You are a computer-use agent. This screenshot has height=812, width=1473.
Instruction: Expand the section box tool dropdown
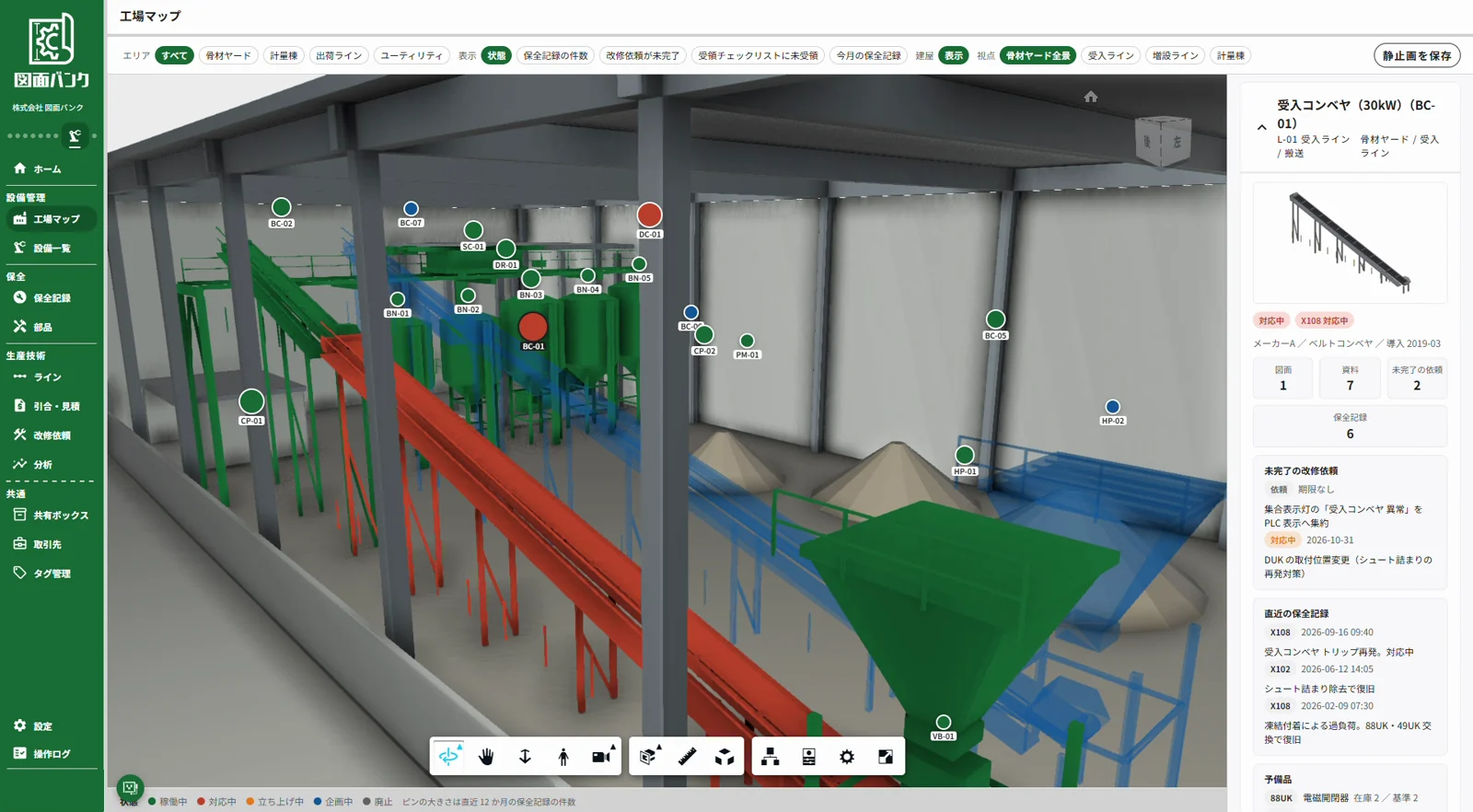659,748
